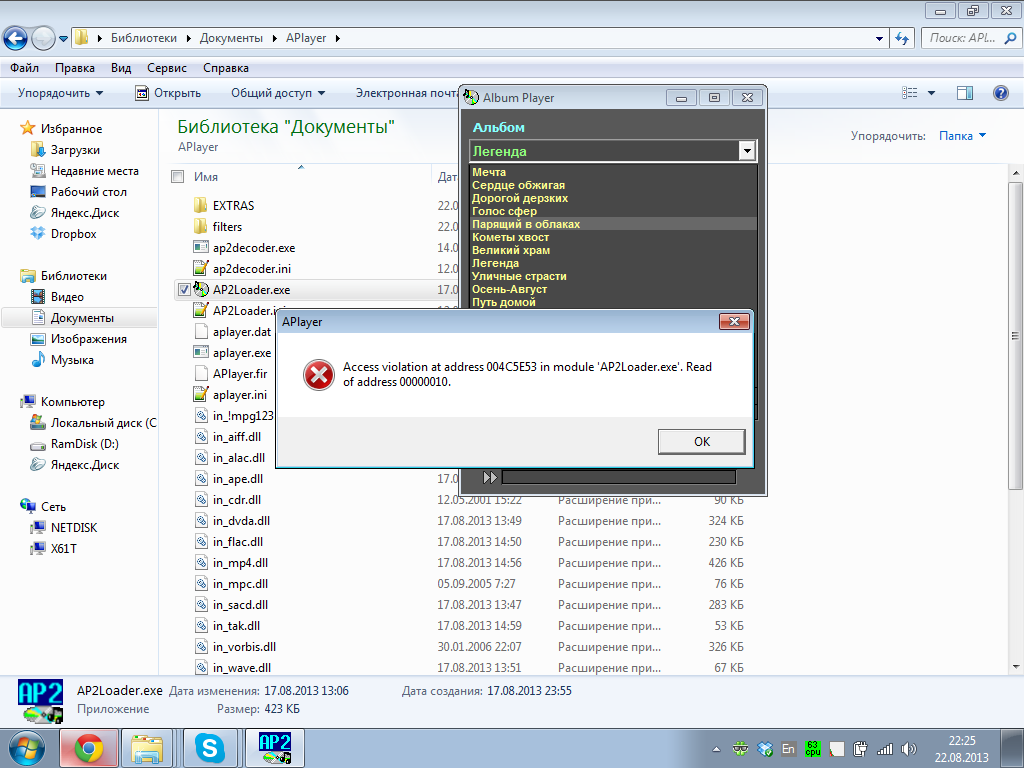Screen dimensions: 1024x768
Task: Select track Голос сфер
Action: [x=504, y=211]
